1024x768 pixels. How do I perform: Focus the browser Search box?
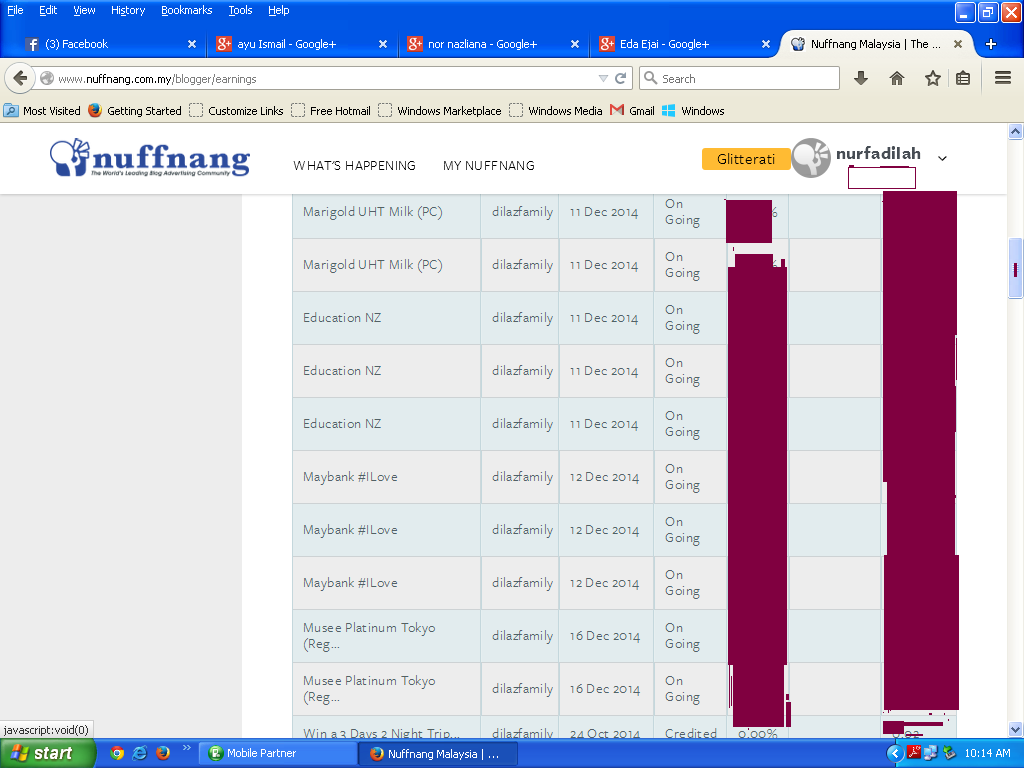click(739, 78)
